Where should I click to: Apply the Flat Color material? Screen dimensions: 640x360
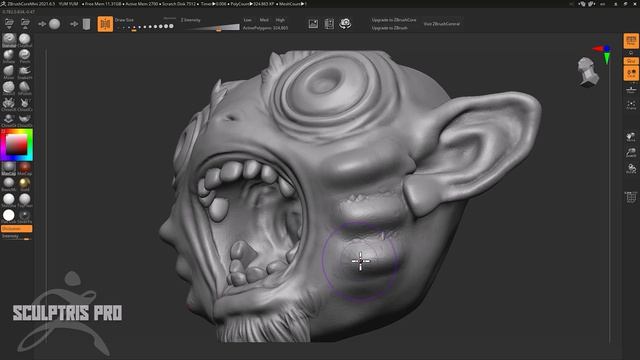coord(9,216)
